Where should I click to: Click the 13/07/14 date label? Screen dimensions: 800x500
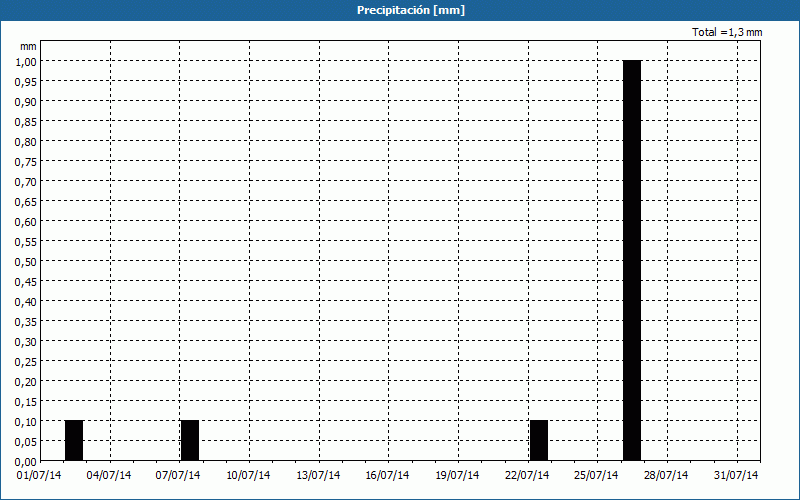(x=318, y=475)
